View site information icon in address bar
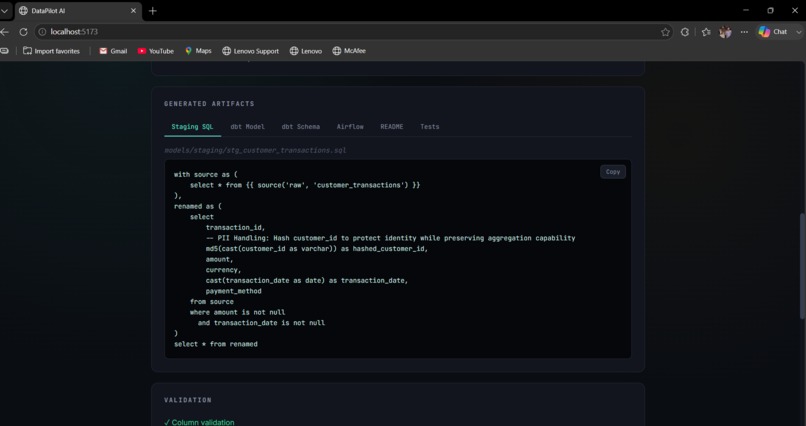The image size is (806, 426). [x=43, y=32]
